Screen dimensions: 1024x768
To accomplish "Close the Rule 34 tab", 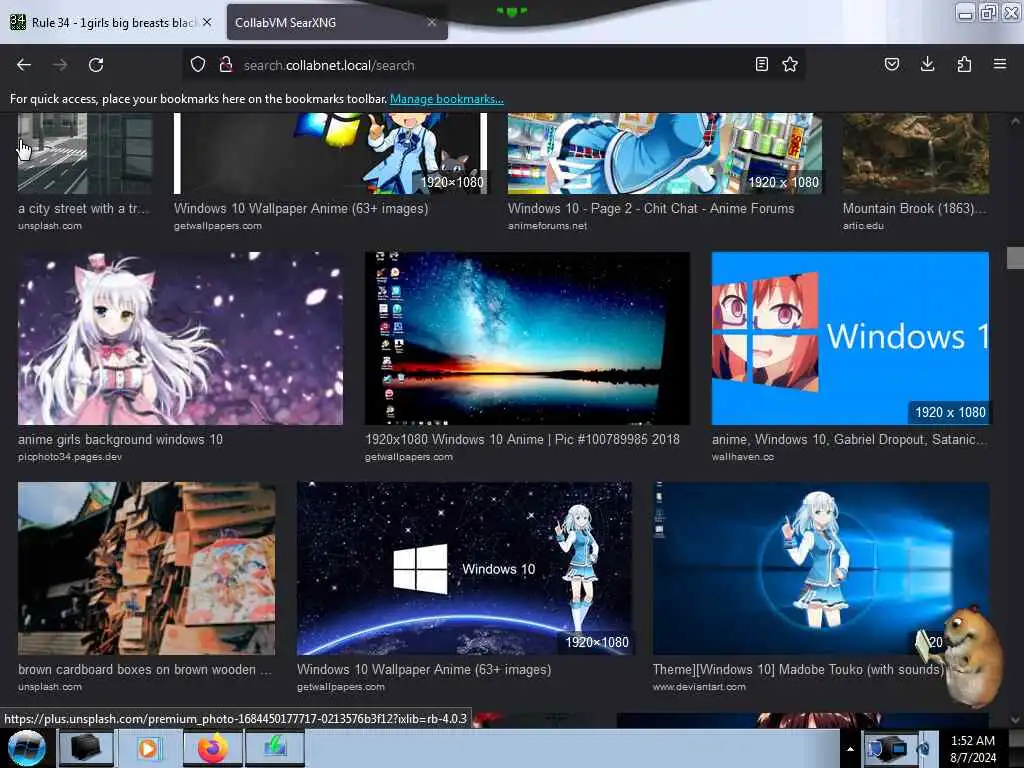I will coord(207,22).
